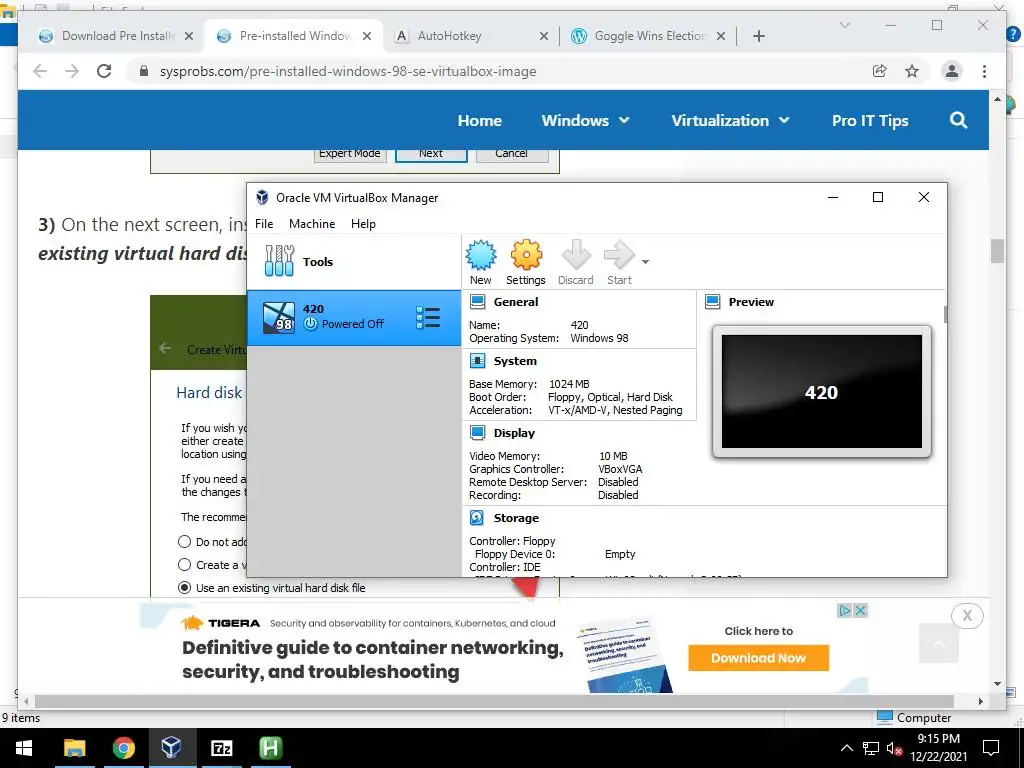The image size is (1024, 768).
Task: Open the File menu in VirtualBox
Action: tap(264, 223)
